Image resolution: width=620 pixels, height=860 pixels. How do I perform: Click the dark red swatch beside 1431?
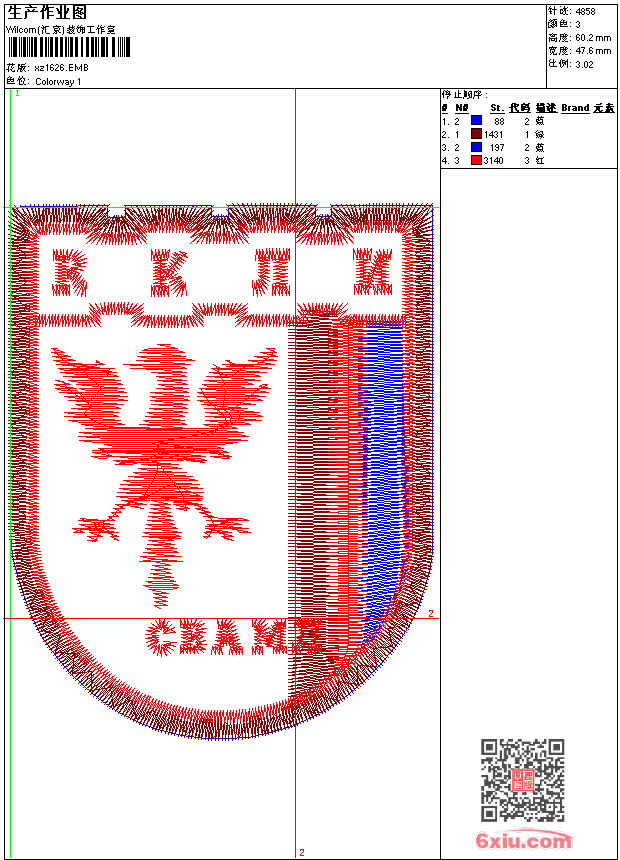click(x=476, y=134)
